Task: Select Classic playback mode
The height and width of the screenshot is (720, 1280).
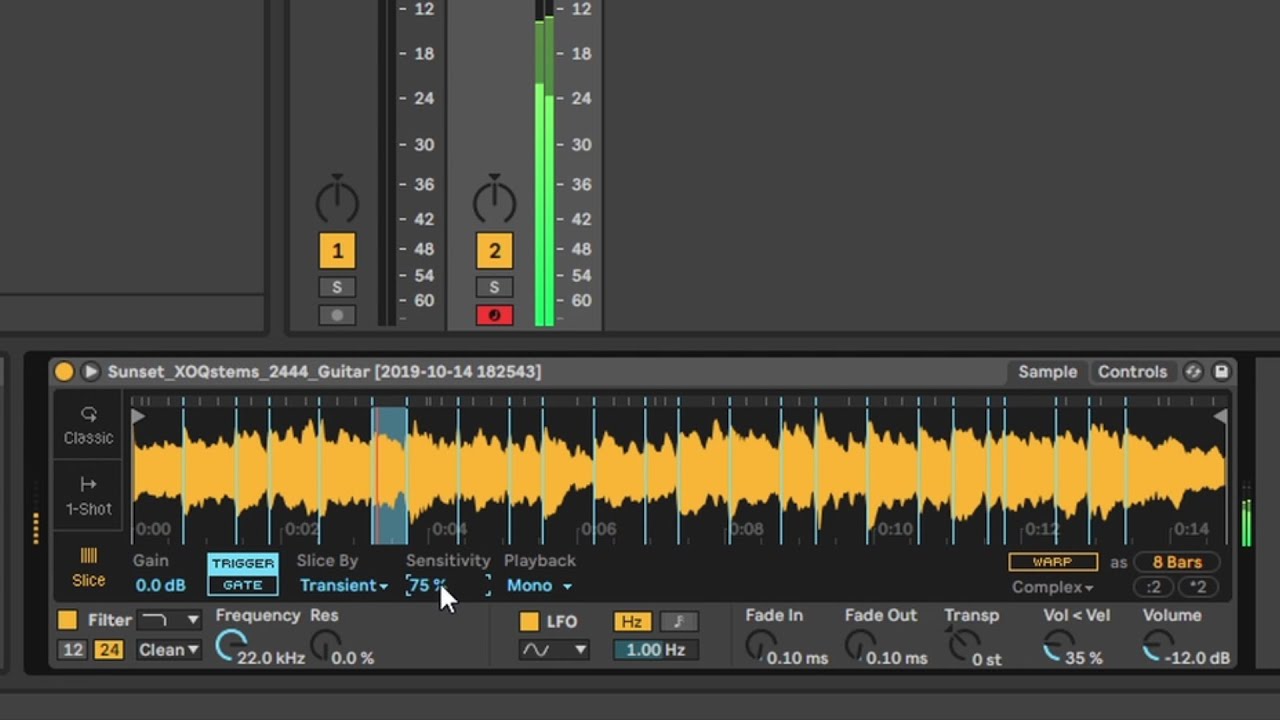Action: [x=88, y=425]
